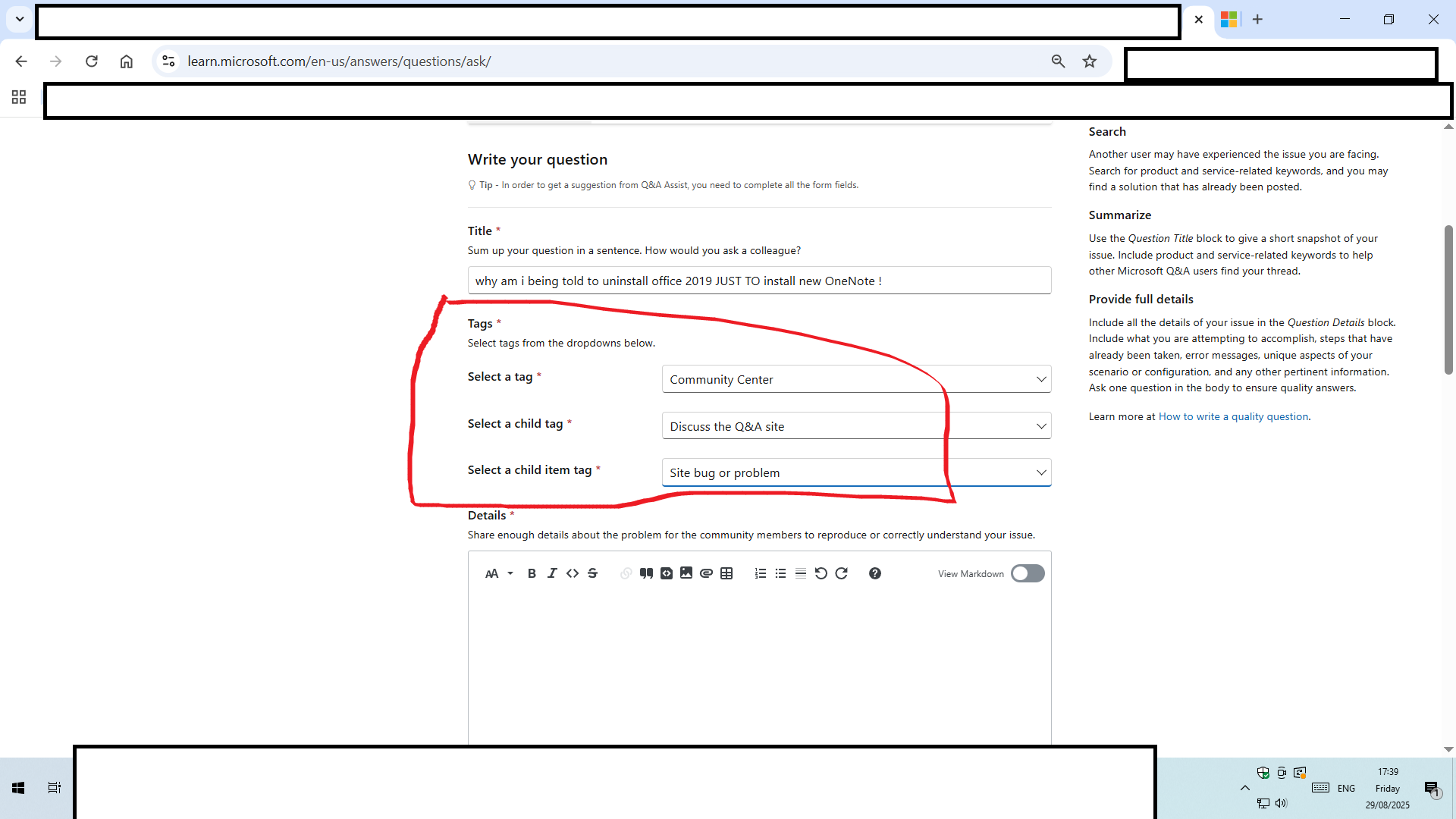
Task: Insert a blockquote using the quote icon
Action: (x=646, y=573)
